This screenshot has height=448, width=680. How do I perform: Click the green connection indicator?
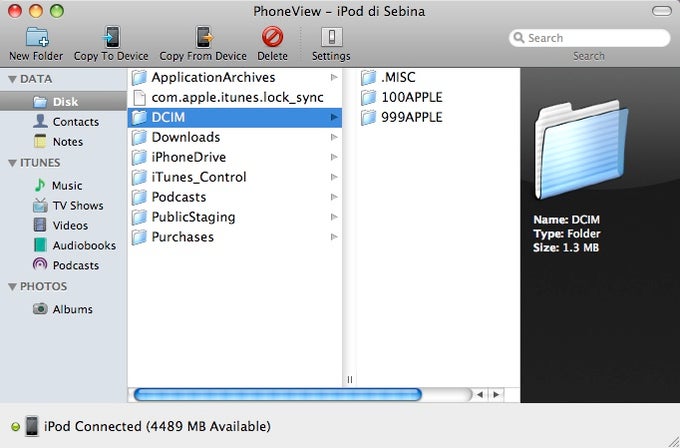[x=15, y=427]
